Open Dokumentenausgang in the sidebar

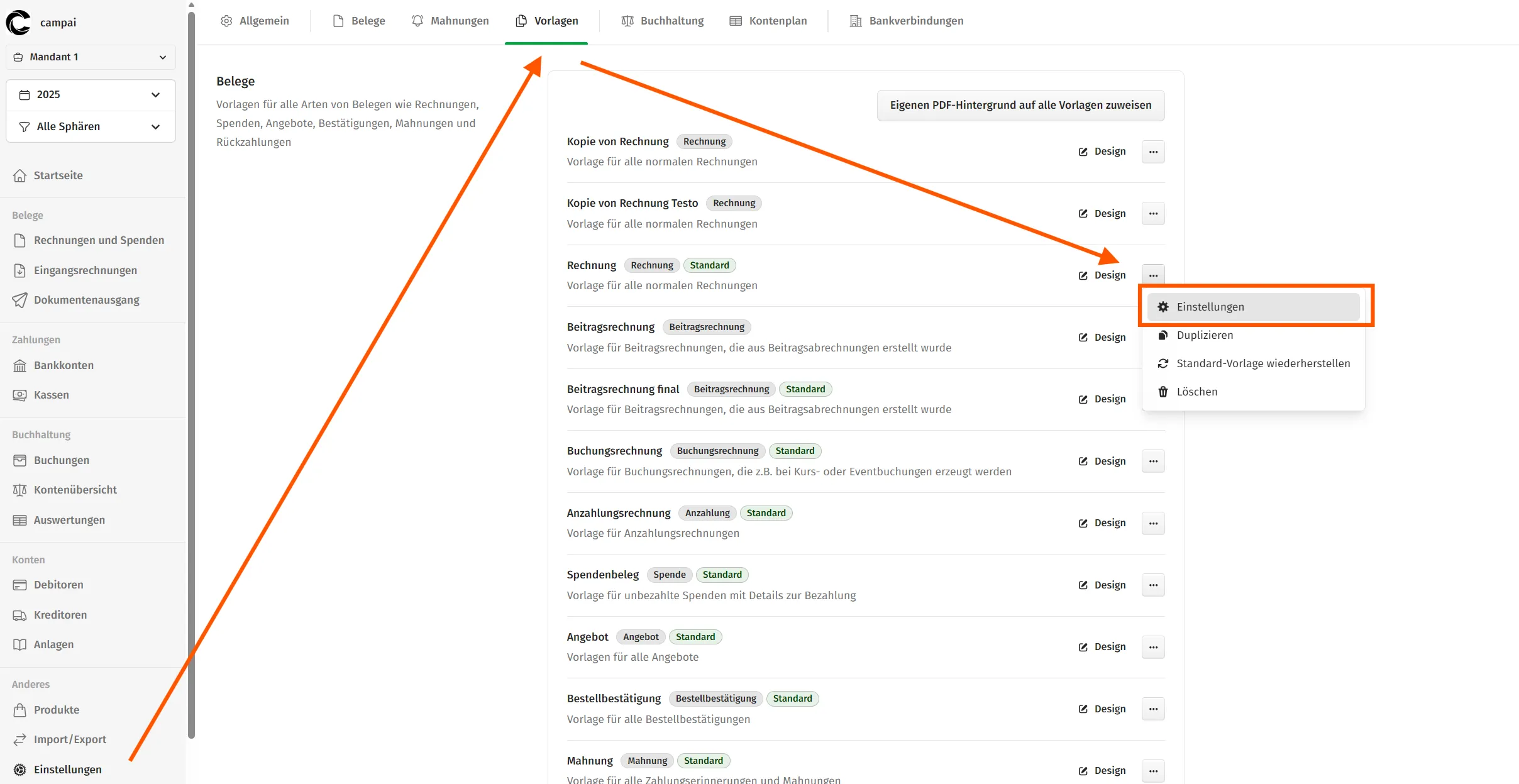tap(86, 300)
